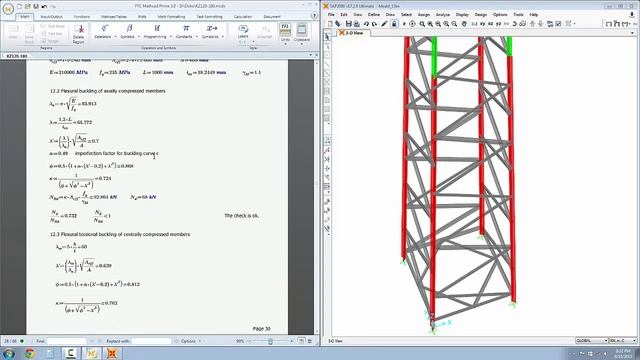Screen dimensions: 640x360
Task: Open Chrome from the taskbar
Action: tap(29, 353)
